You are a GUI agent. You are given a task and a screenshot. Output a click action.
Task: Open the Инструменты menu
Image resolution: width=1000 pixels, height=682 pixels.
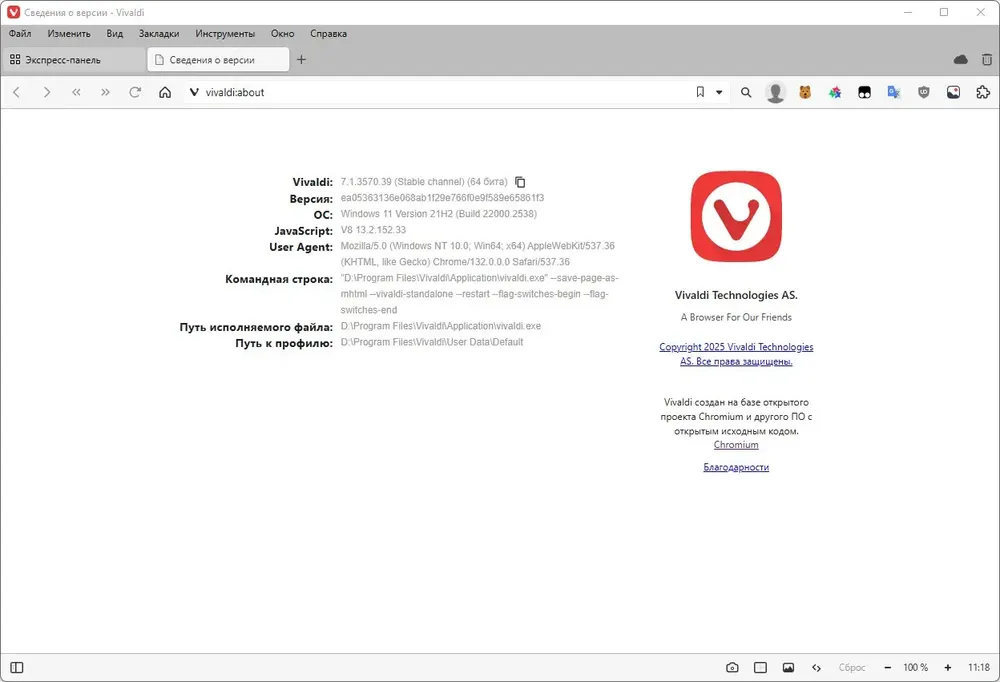point(225,34)
